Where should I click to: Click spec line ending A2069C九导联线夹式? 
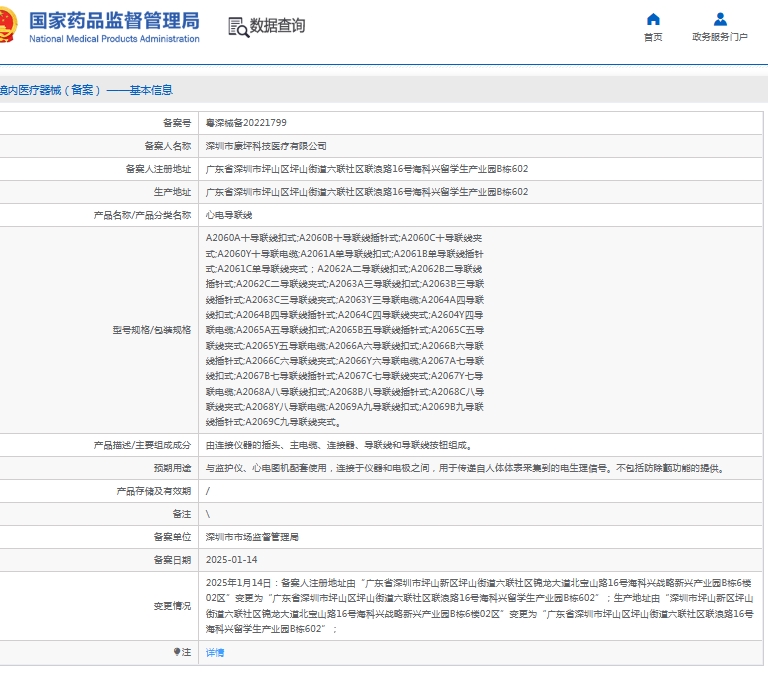tap(273, 422)
